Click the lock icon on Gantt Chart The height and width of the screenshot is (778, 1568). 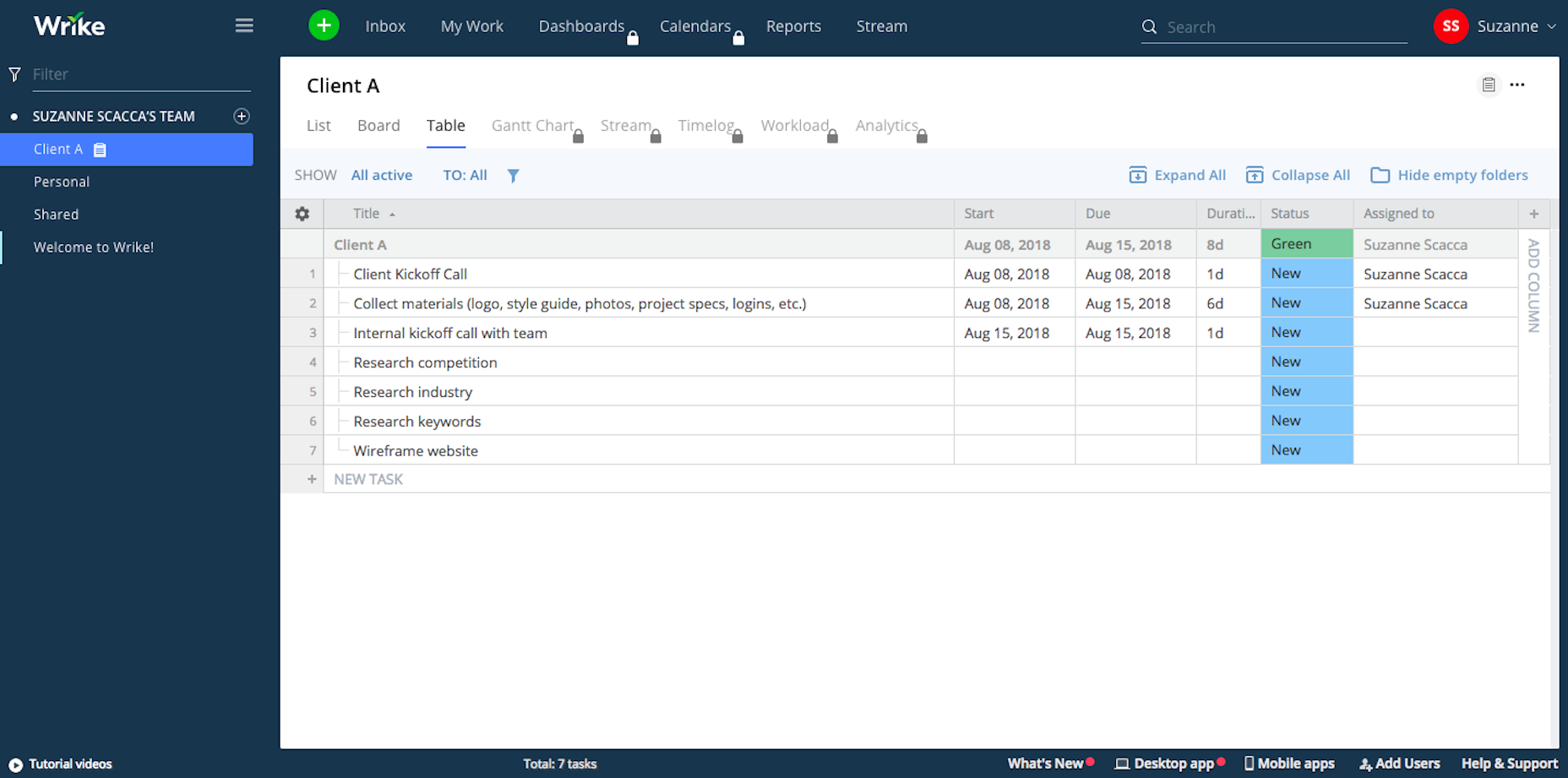click(x=578, y=136)
